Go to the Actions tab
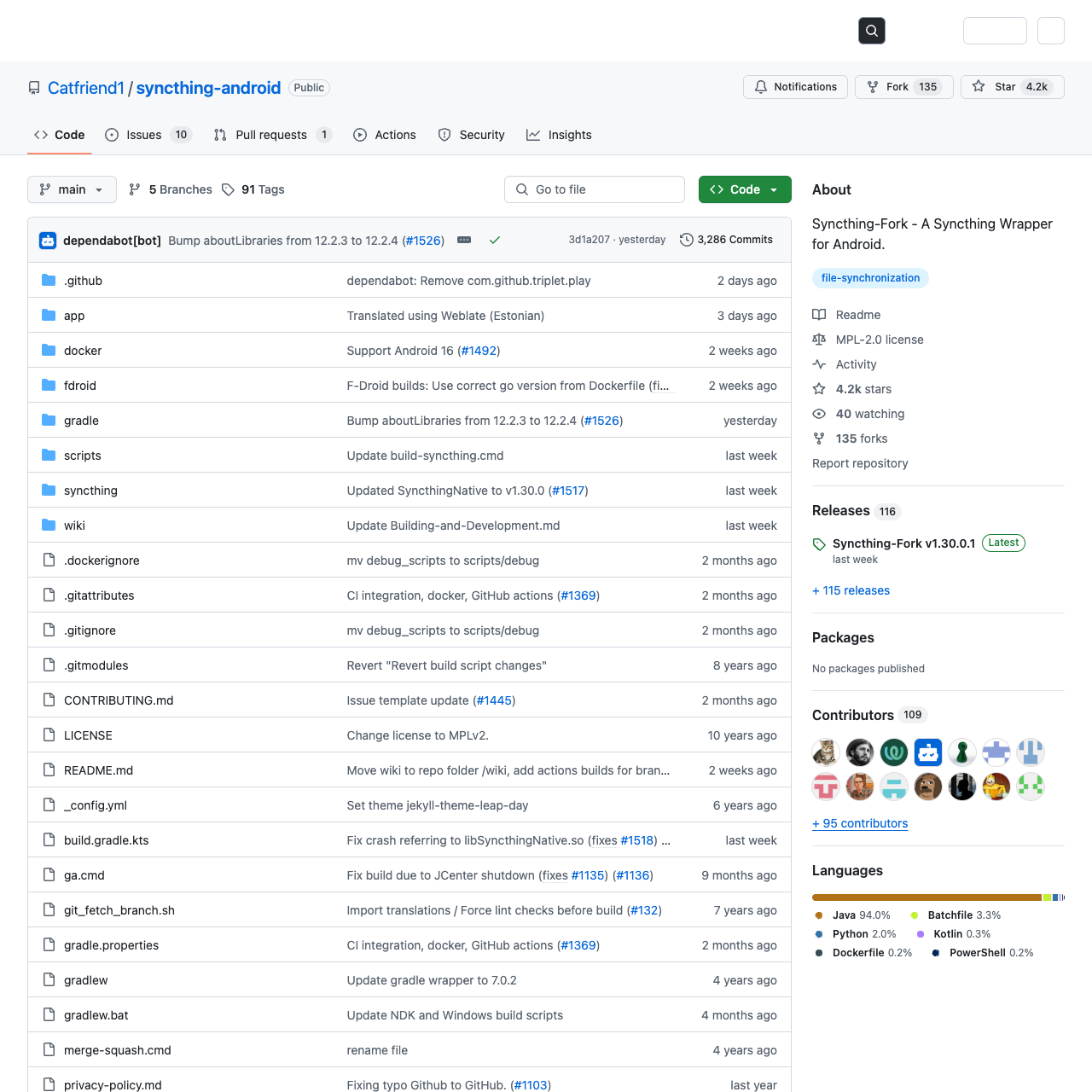The width and height of the screenshot is (1092, 1092). click(x=385, y=135)
